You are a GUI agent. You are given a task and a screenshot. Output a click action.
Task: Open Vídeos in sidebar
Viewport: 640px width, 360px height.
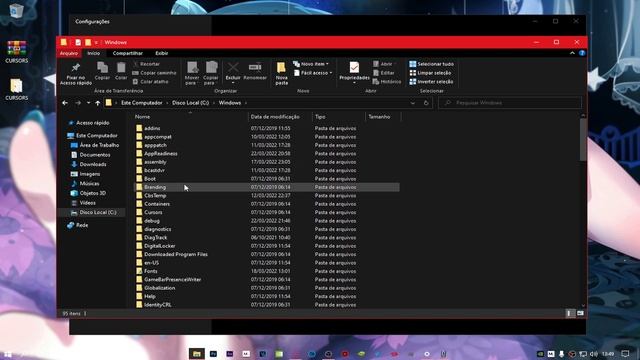click(x=83, y=202)
